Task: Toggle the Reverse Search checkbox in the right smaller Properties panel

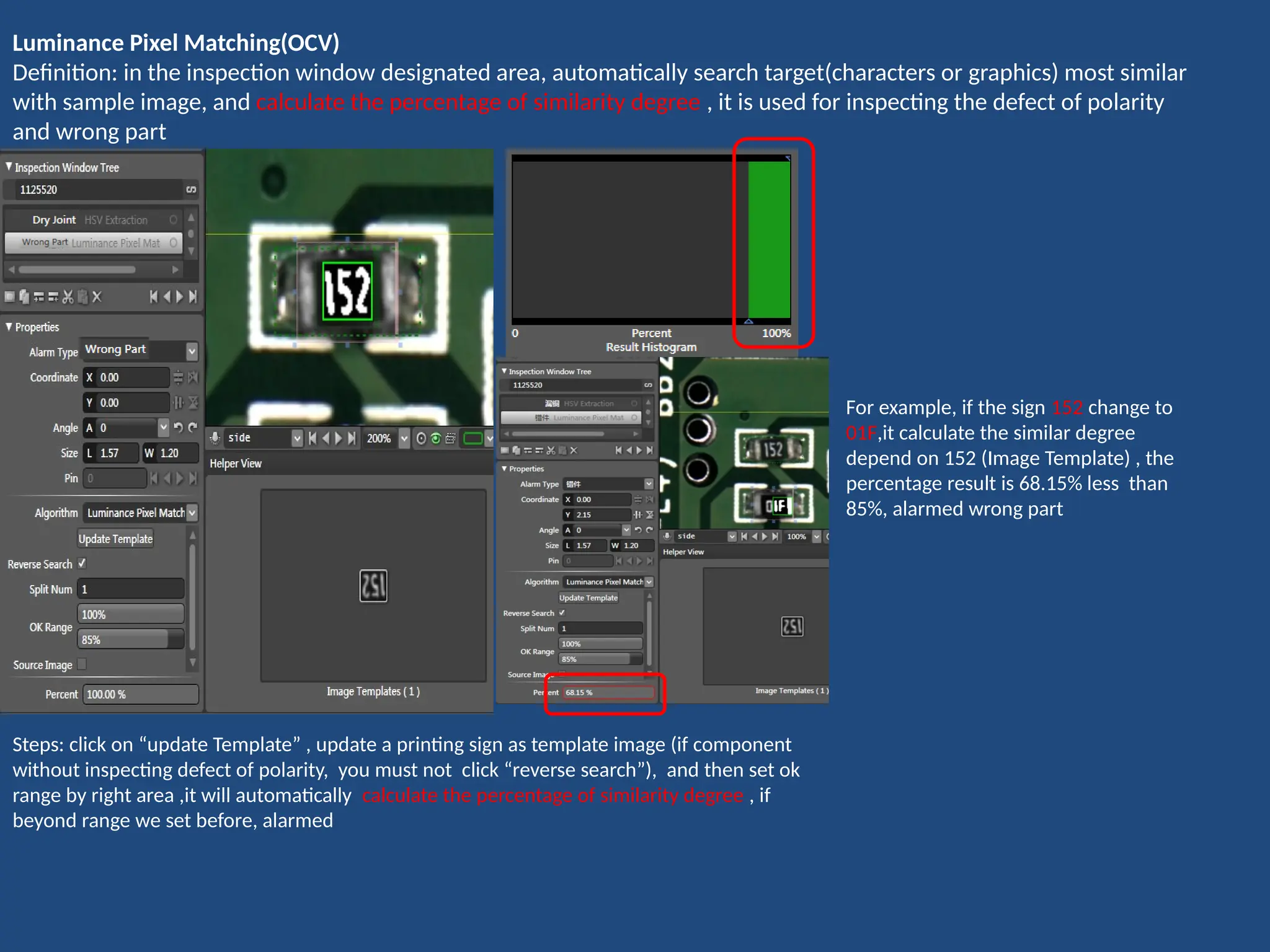Action: click(x=562, y=612)
